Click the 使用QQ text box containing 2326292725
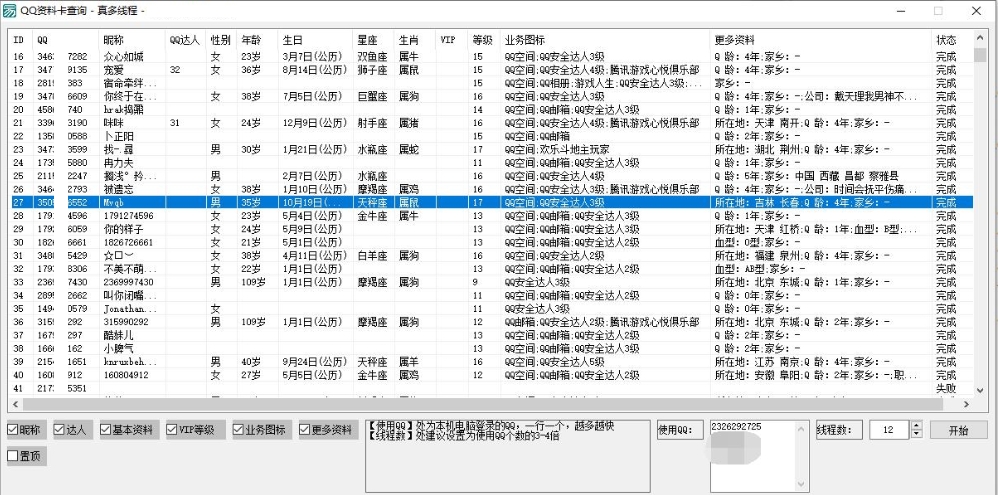Viewport: 1000px width, 495px height. pos(758,454)
